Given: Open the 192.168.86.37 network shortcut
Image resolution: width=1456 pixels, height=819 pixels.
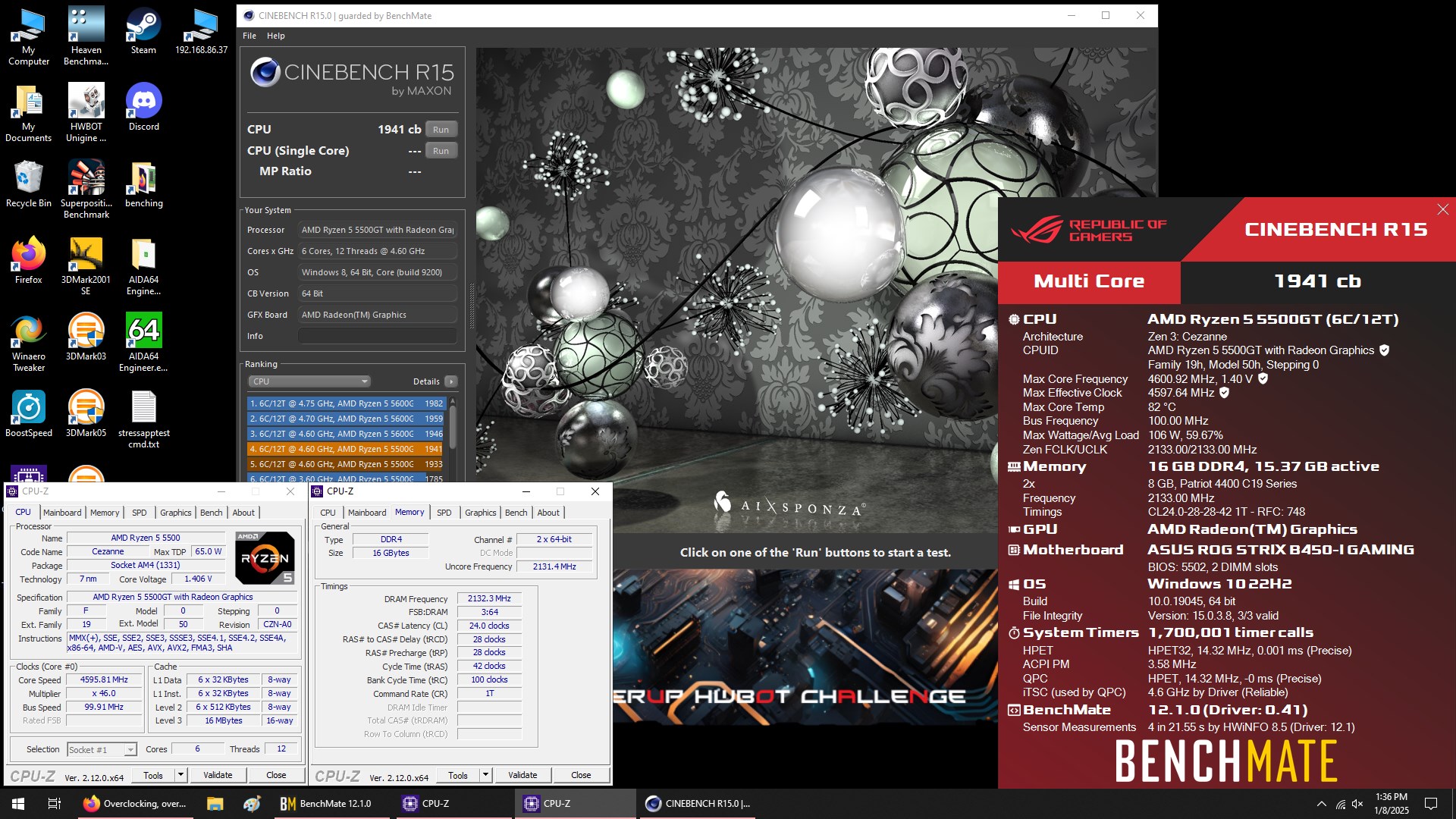Looking at the screenshot, I should pyautogui.click(x=201, y=31).
